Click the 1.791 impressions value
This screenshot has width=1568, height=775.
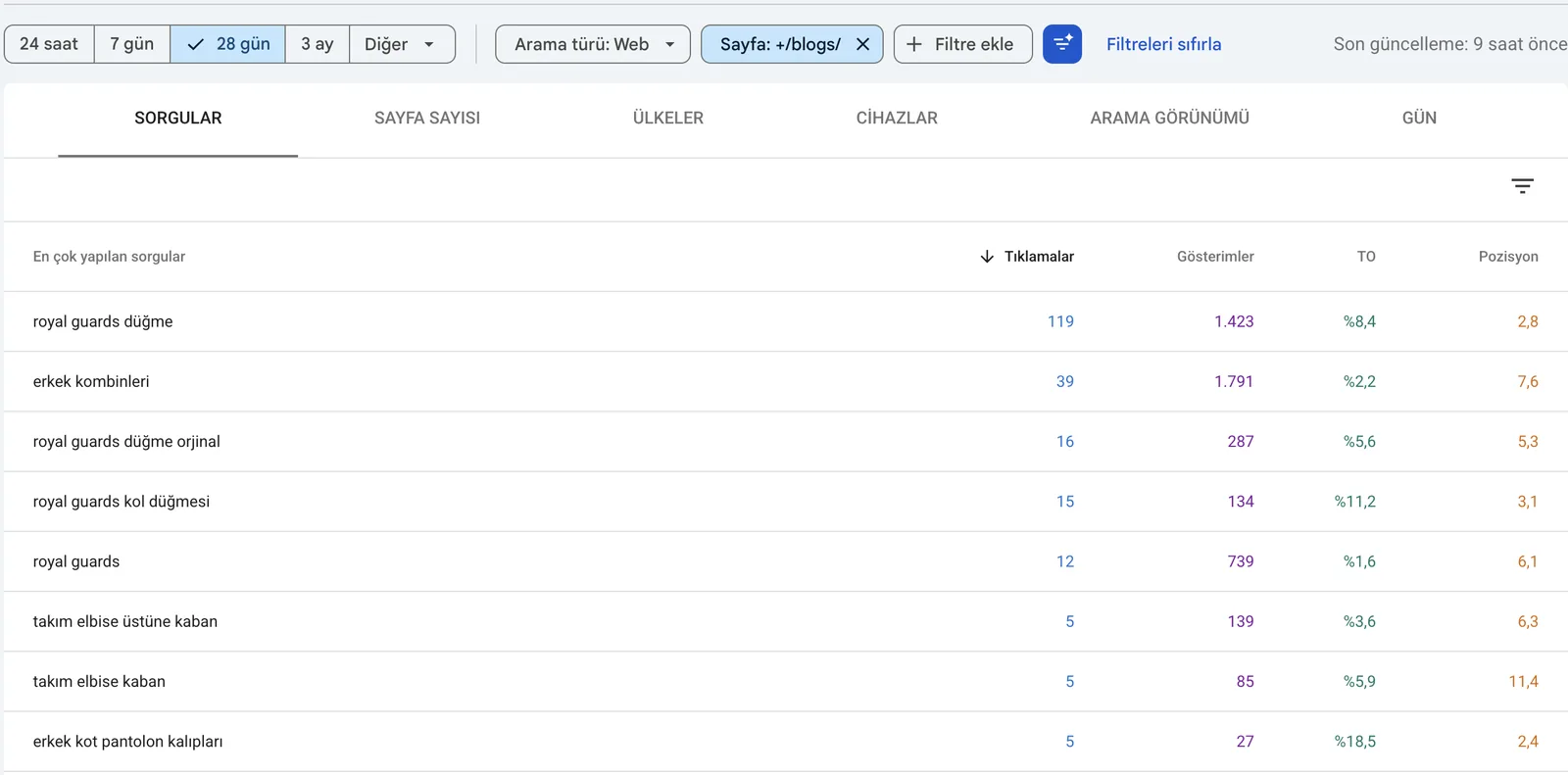pos(1234,381)
